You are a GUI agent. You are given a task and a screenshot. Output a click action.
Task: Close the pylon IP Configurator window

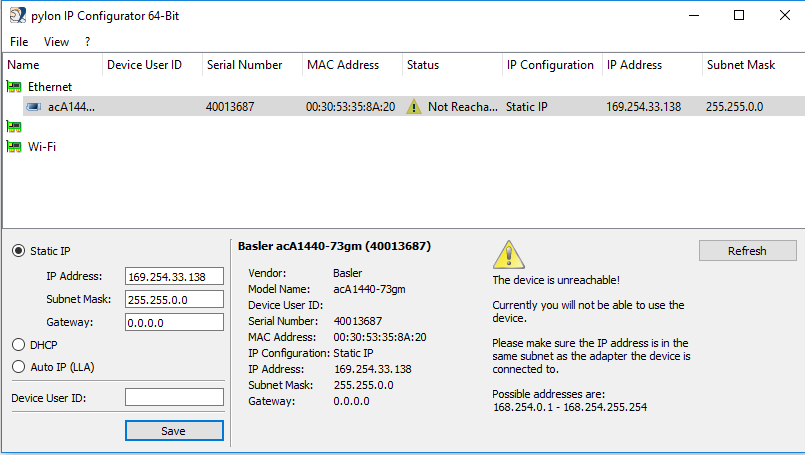(784, 15)
